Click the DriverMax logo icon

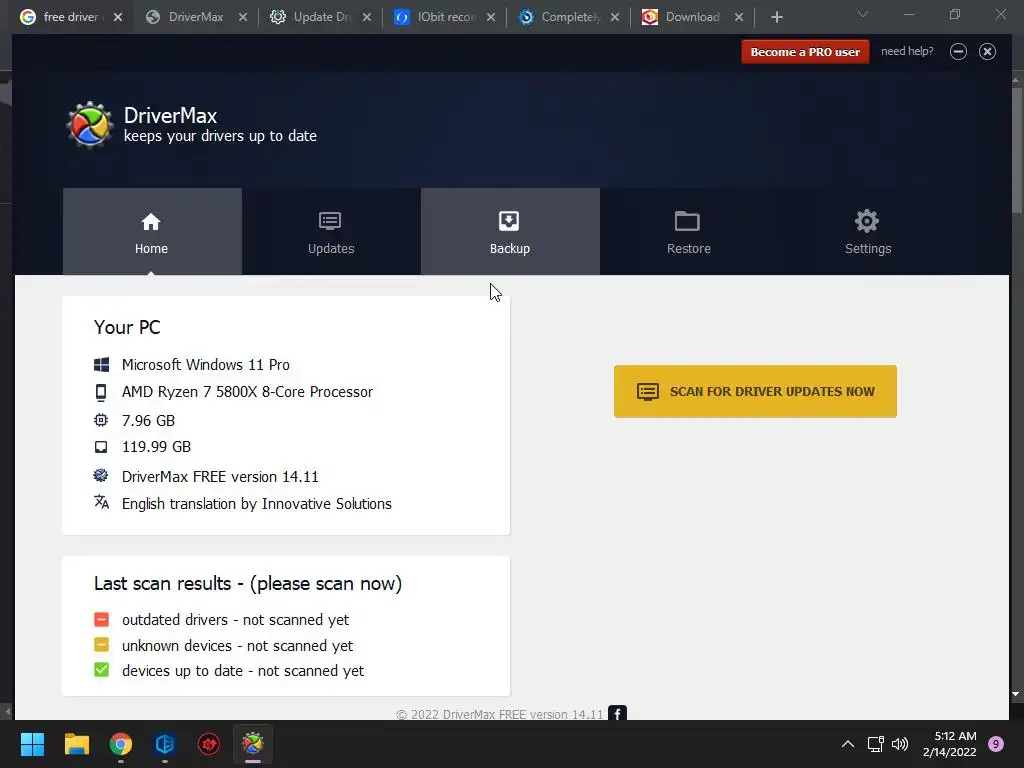90,124
